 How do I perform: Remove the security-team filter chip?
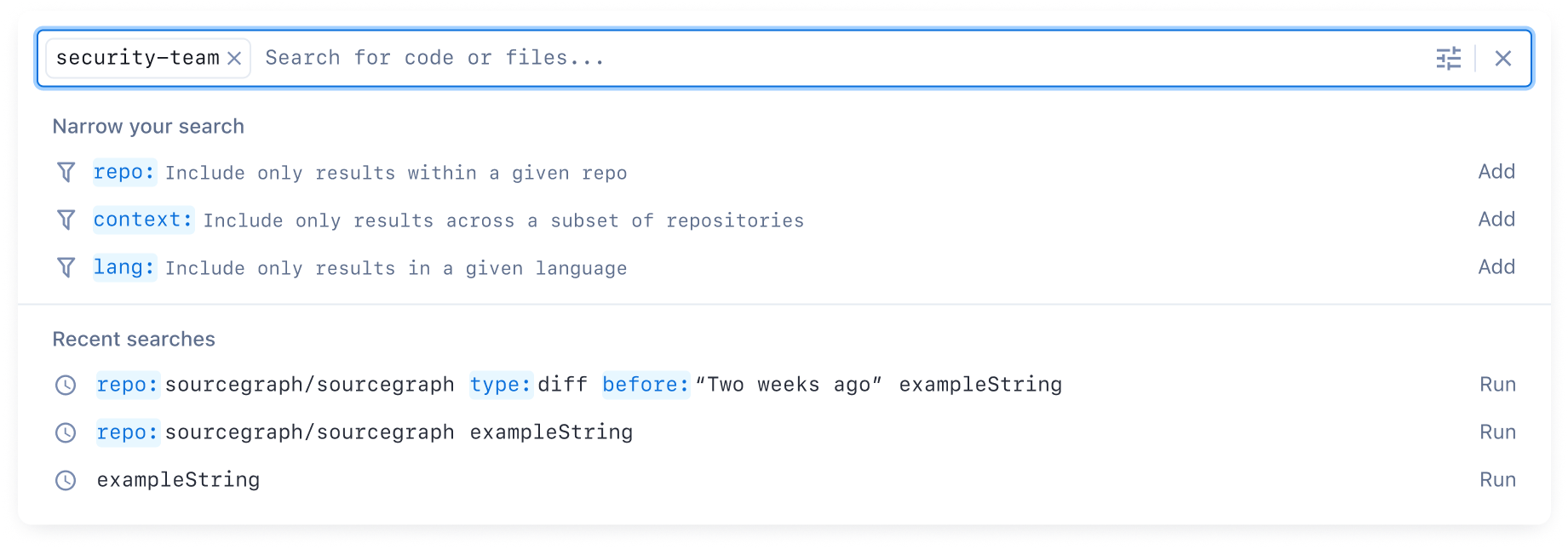234,58
